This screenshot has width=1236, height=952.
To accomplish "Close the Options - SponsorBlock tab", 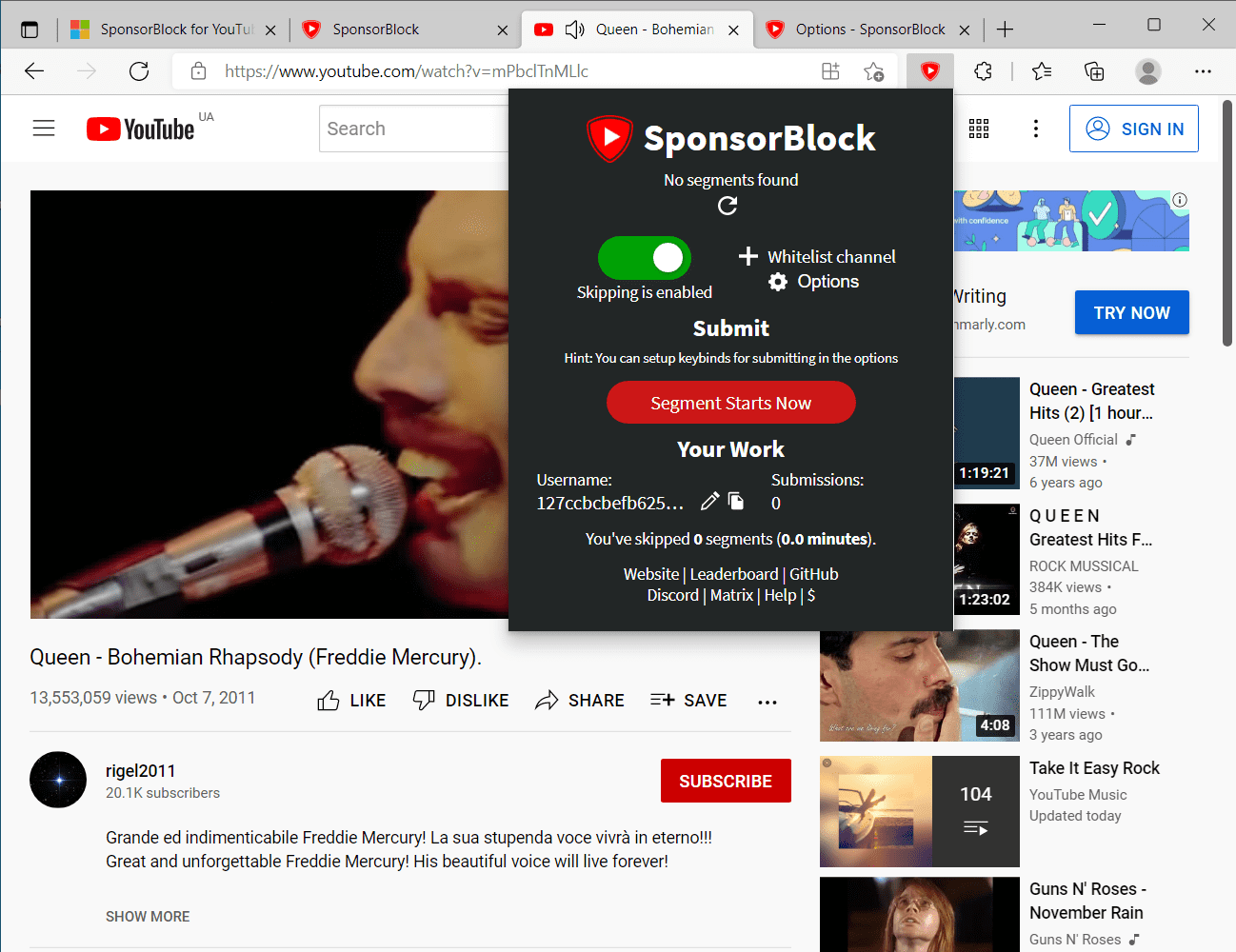I will [965, 30].
